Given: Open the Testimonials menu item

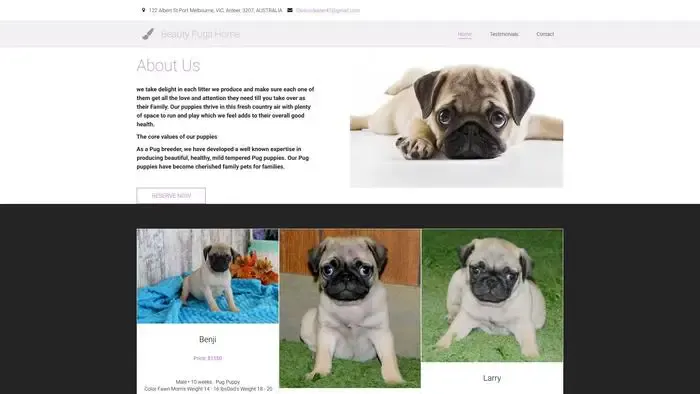Looking at the screenshot, I should (x=504, y=34).
